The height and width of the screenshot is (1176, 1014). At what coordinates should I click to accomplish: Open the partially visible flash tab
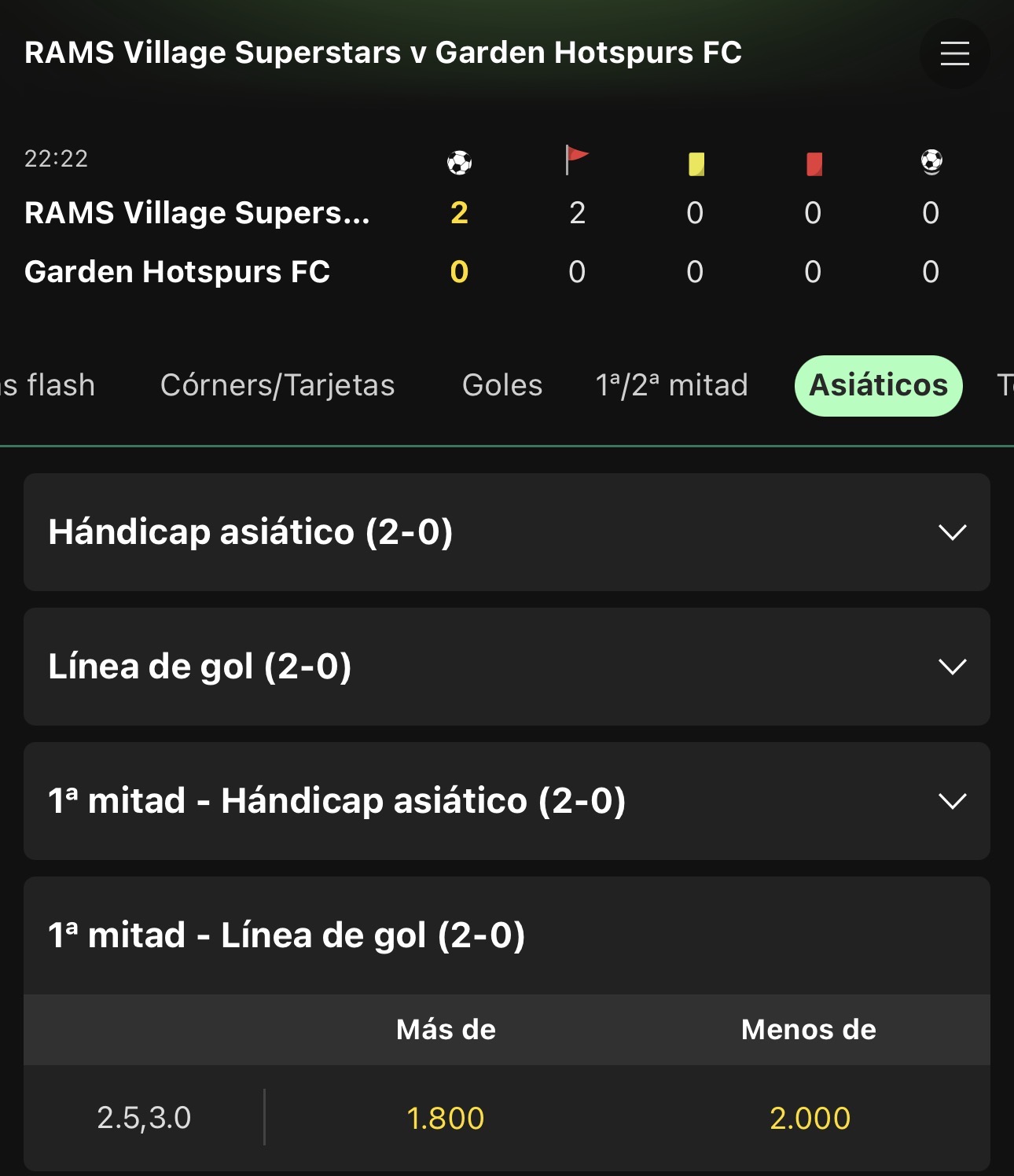coord(47,385)
